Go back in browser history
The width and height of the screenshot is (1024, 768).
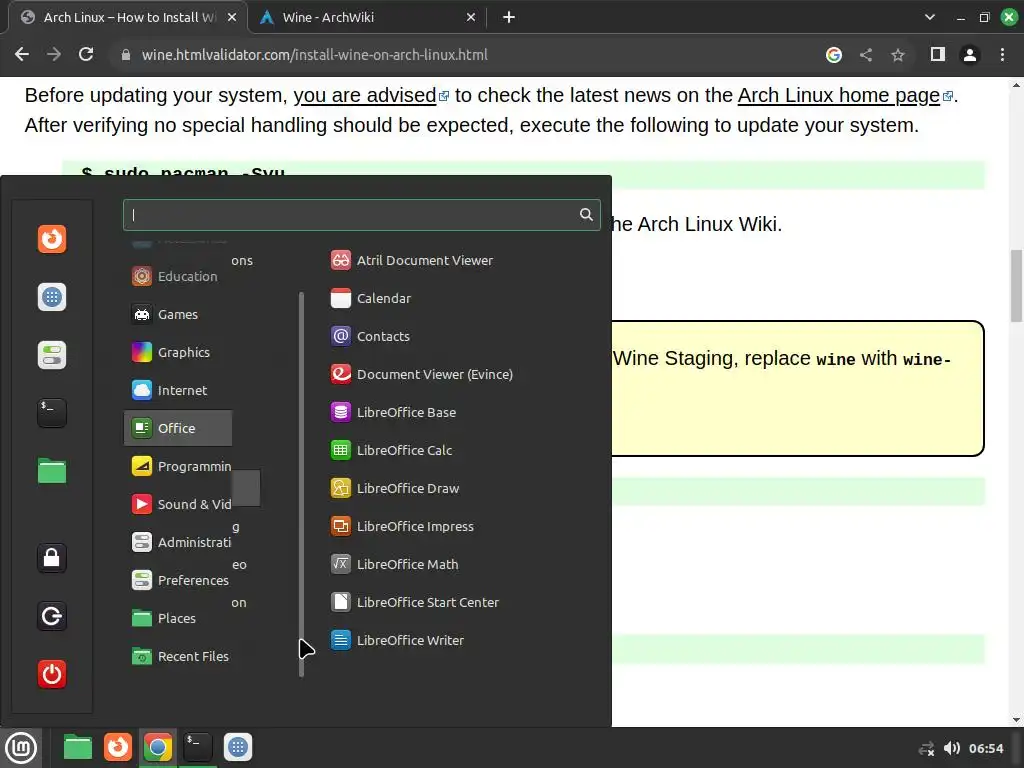(x=22, y=55)
